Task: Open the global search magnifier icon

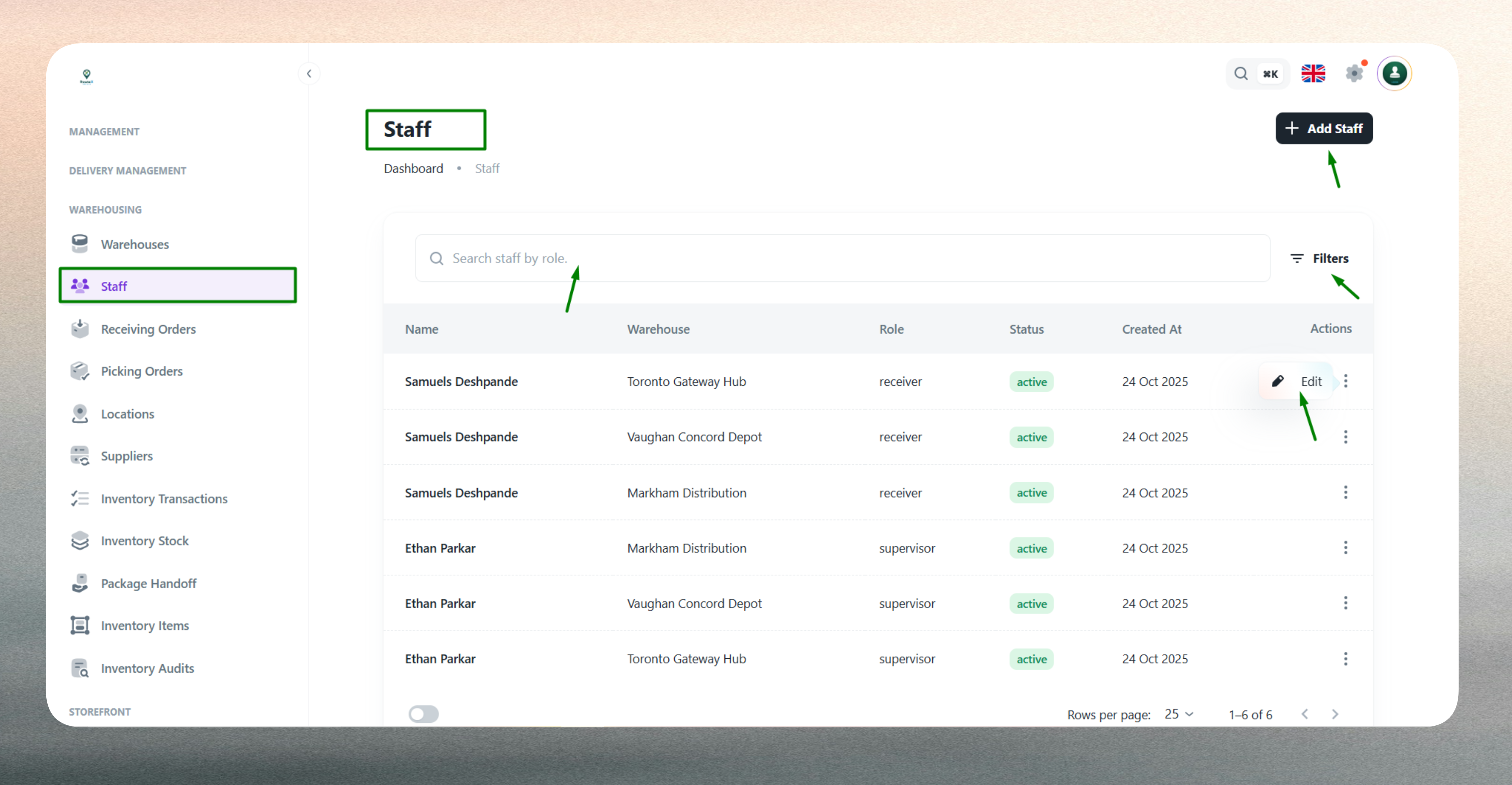Action: (x=1241, y=74)
